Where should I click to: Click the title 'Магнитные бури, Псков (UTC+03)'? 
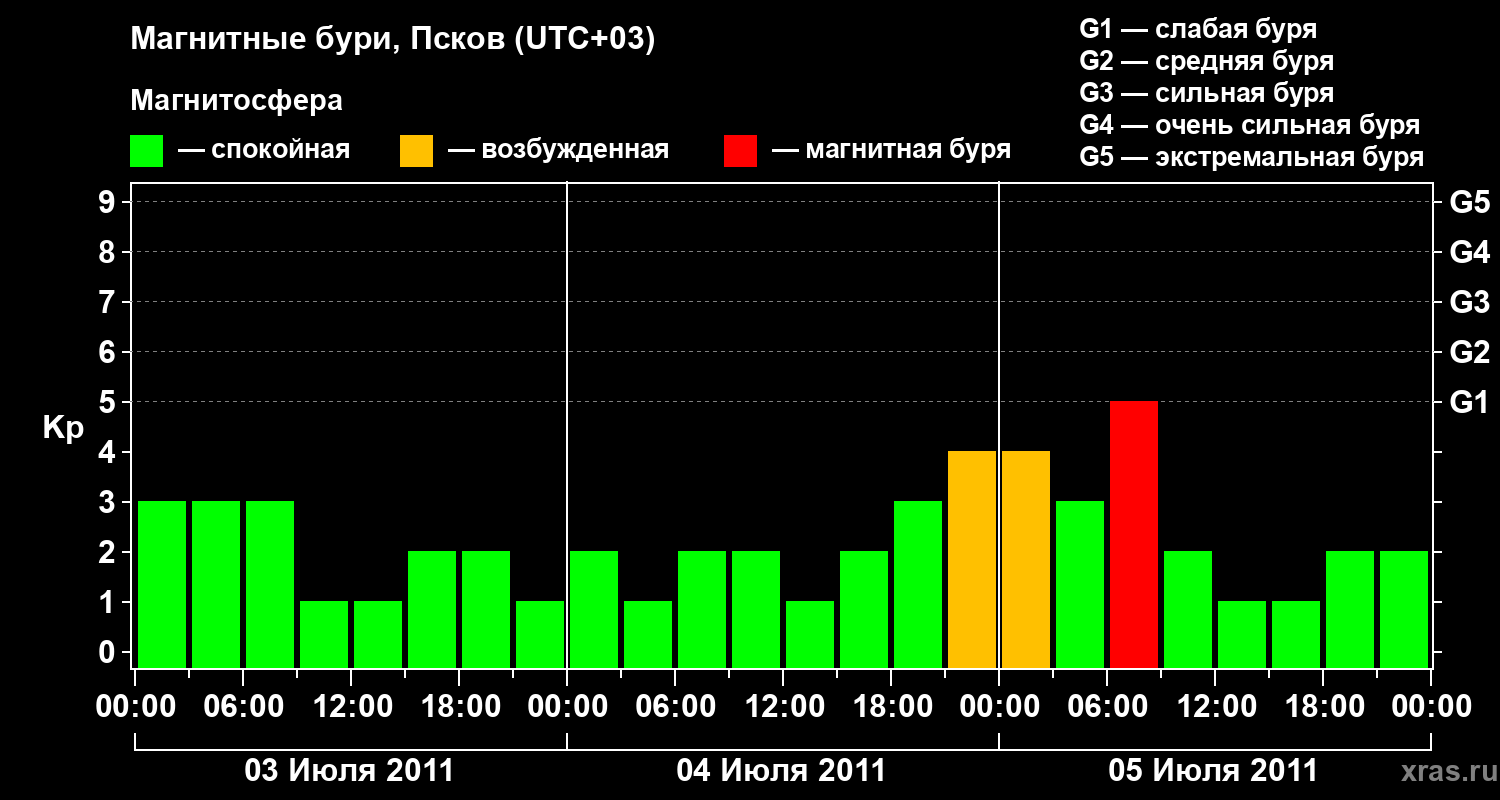[x=393, y=40]
